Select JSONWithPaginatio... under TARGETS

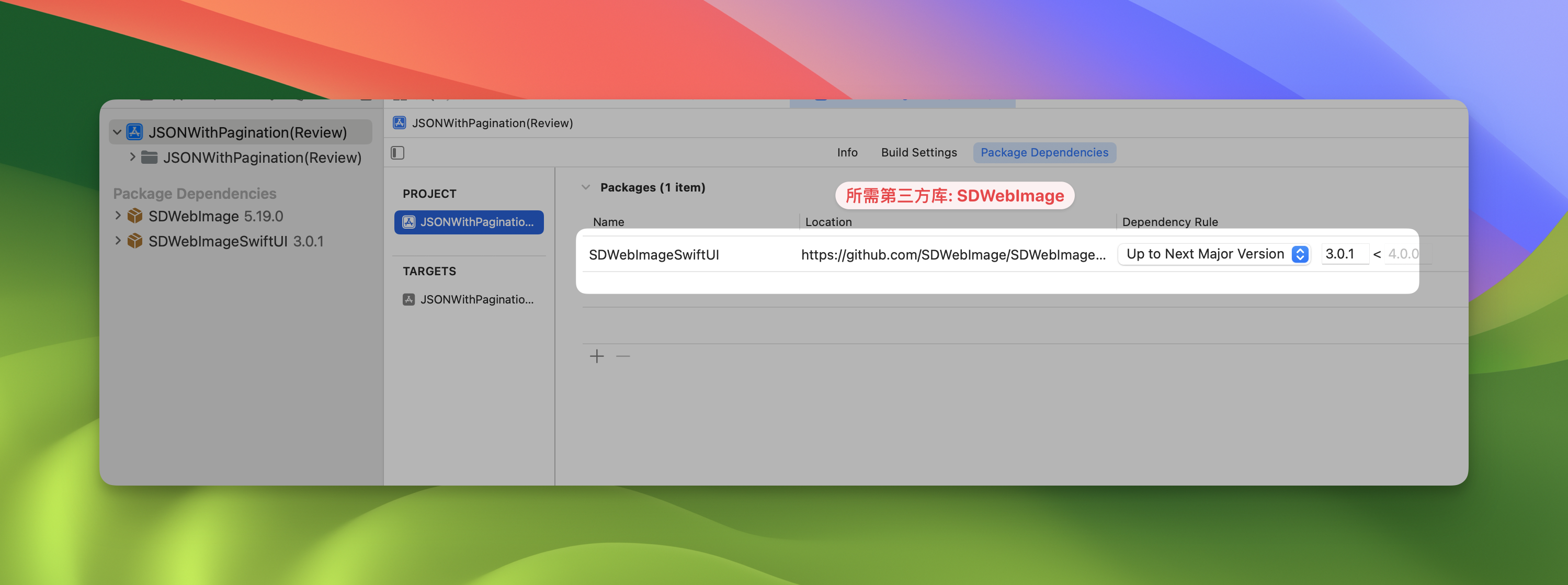[x=469, y=299]
